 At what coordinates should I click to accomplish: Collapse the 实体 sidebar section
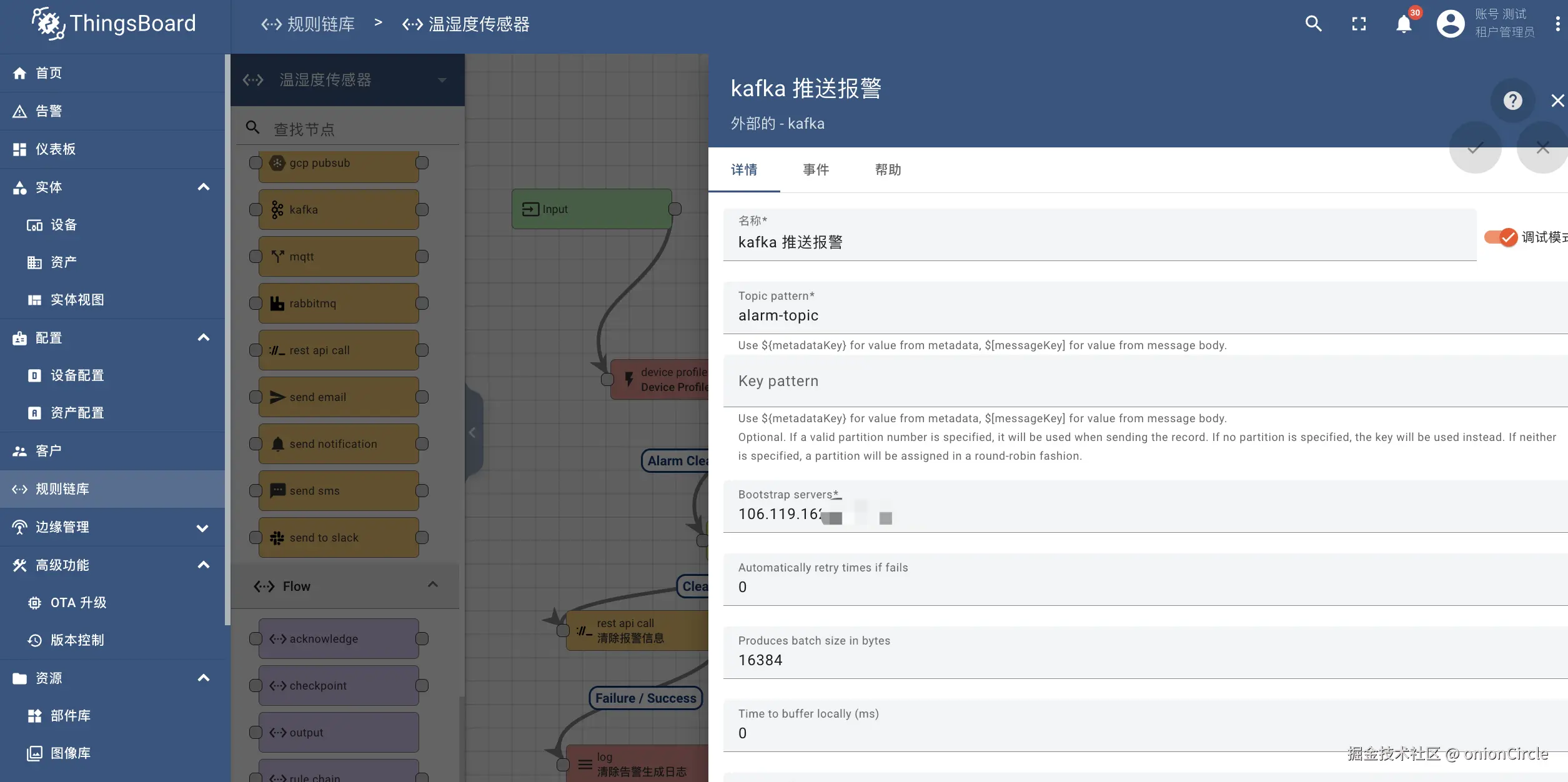203,187
